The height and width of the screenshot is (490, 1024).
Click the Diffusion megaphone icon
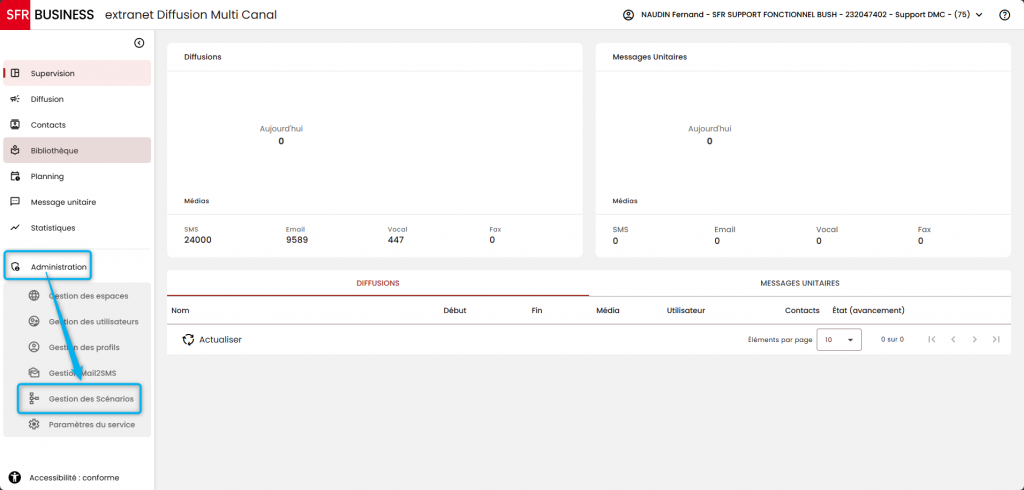tap(15, 99)
